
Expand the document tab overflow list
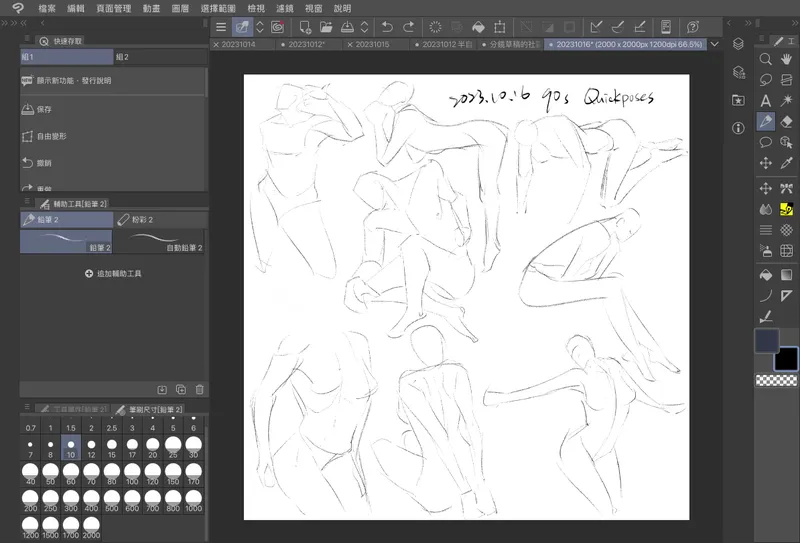point(715,45)
